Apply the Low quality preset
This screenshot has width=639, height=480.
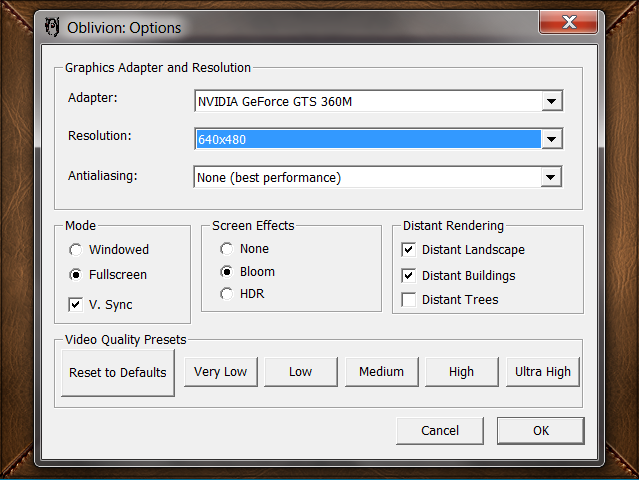[301, 372]
